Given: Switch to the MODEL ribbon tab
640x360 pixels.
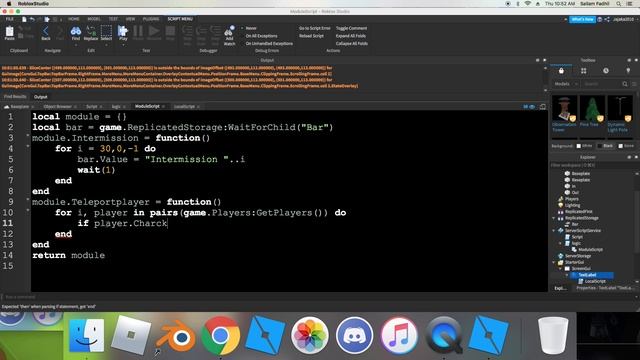Looking at the screenshot, I should coord(94,19).
